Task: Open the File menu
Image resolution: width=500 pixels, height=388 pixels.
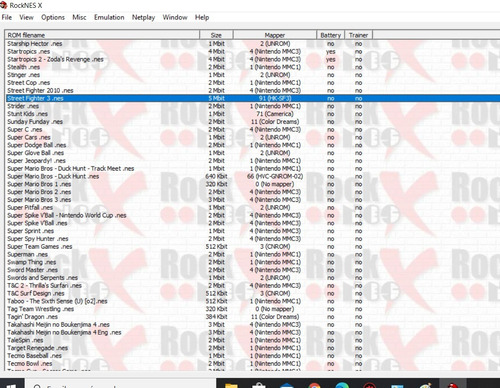Action: click(7, 17)
